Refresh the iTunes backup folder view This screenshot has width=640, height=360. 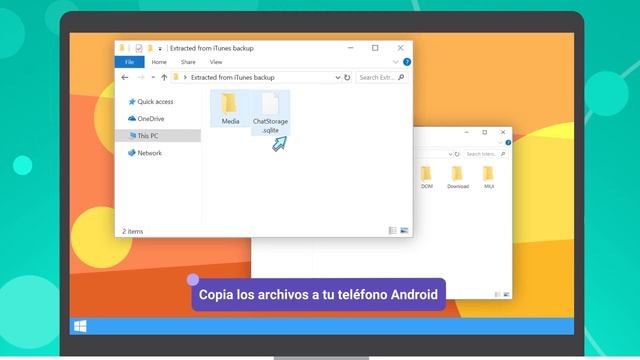click(347, 77)
